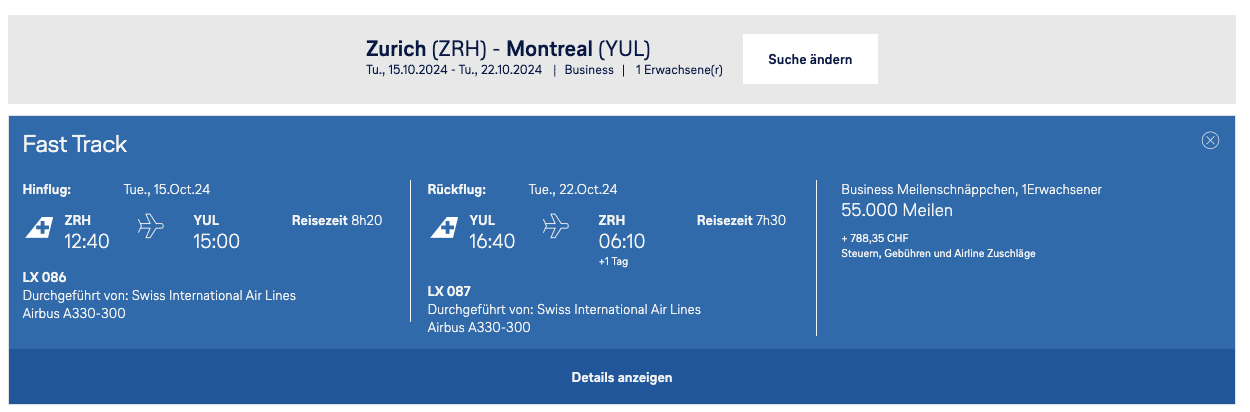
Task: Click the airplane icon between YUL and ZRH
Action: 555,226
